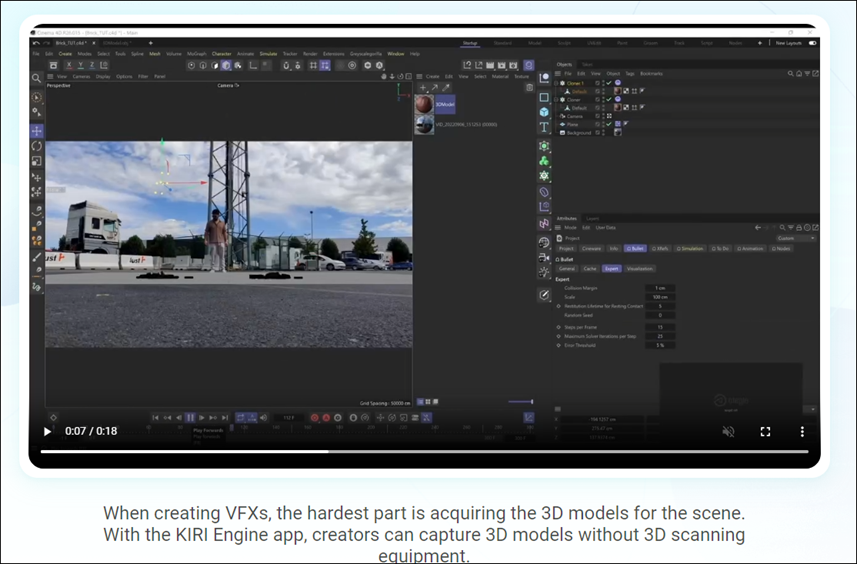Click the coordinate system icon beside Z

click(104, 65)
